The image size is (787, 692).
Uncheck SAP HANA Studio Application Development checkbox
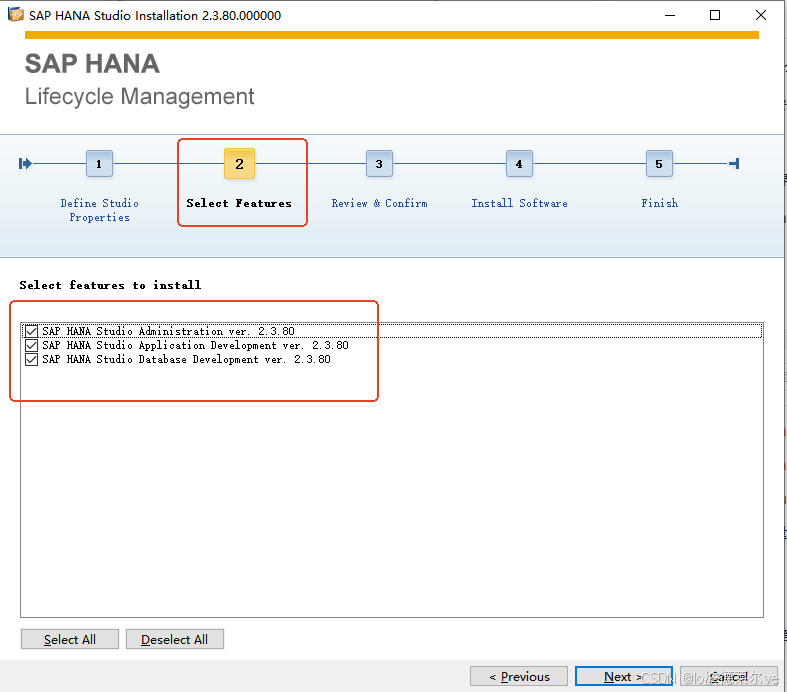(x=31, y=345)
